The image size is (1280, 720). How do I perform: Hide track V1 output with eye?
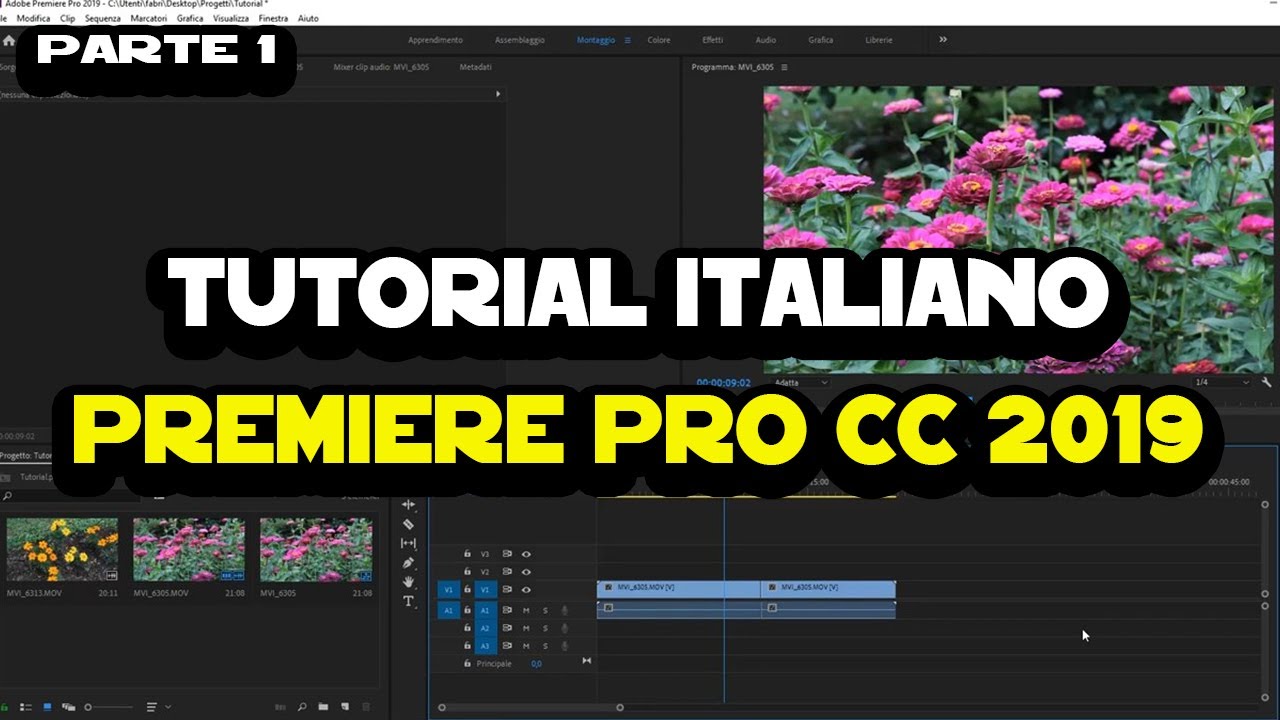pyautogui.click(x=526, y=590)
